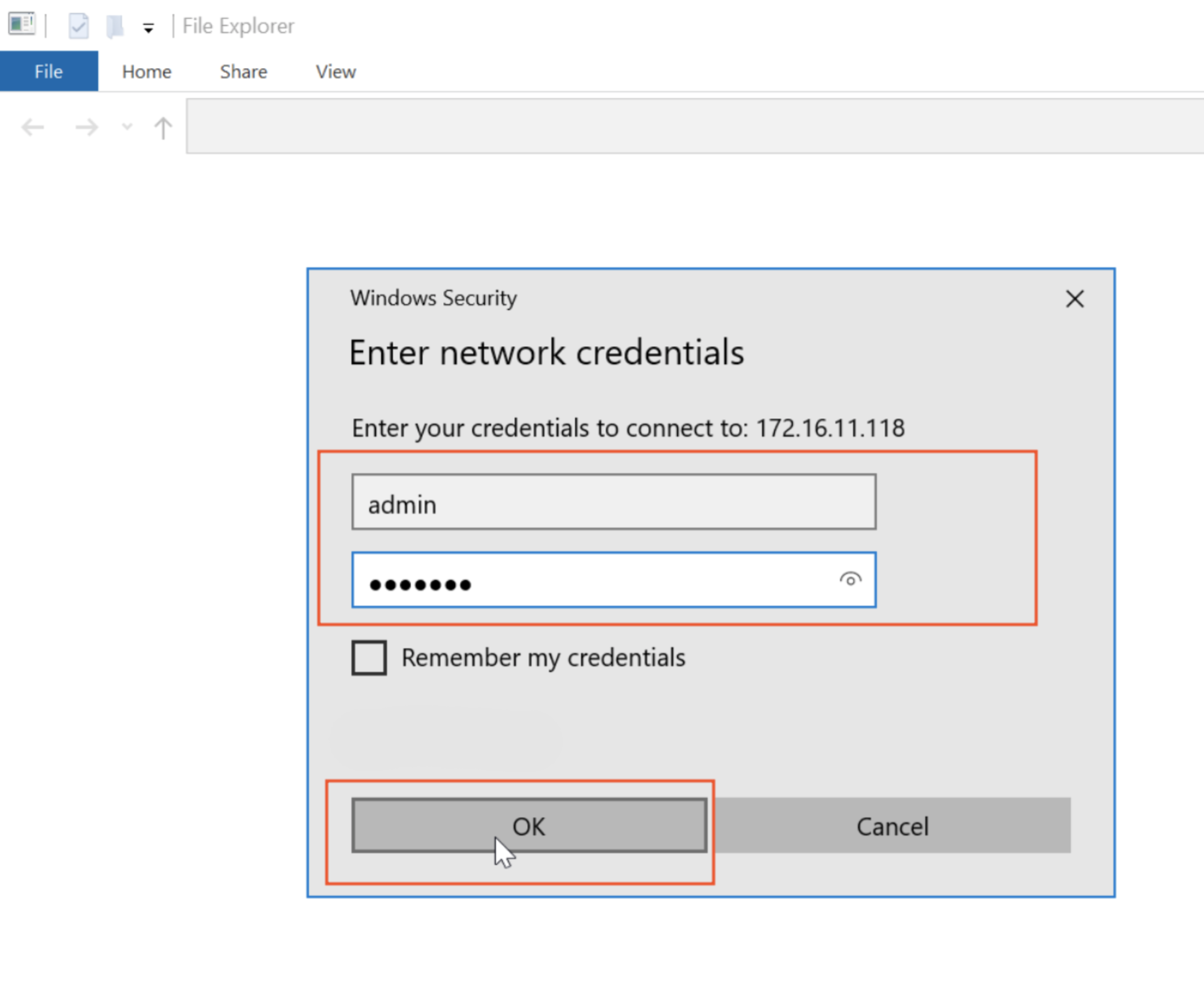Screen dimensions: 1204x997
Task: Cancel the network credentials dialog
Action: coord(892,825)
